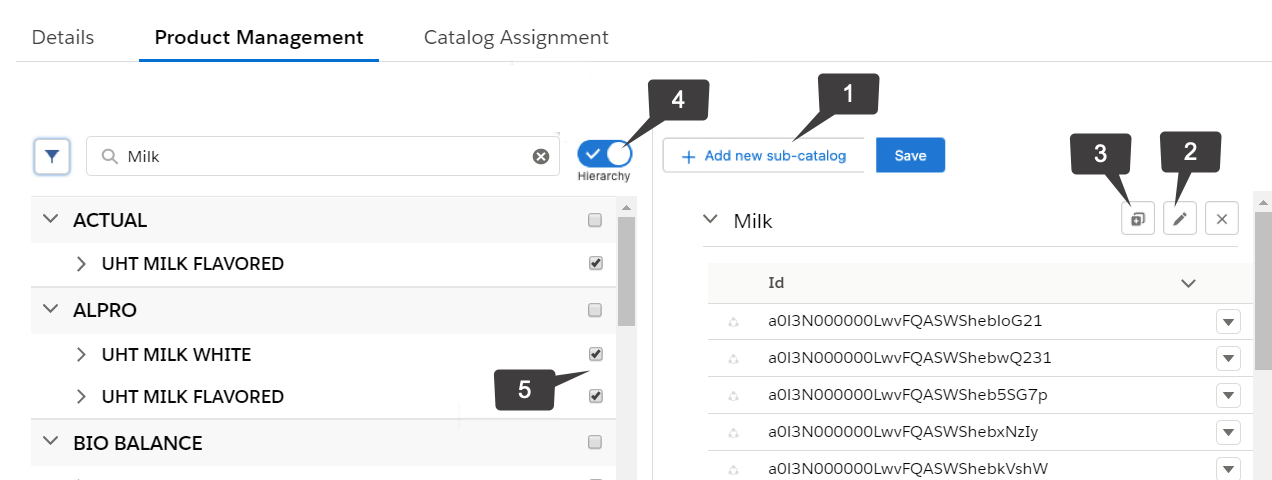
Task: Open row menu for Id ending b5SG7p
Action: tap(1228, 395)
